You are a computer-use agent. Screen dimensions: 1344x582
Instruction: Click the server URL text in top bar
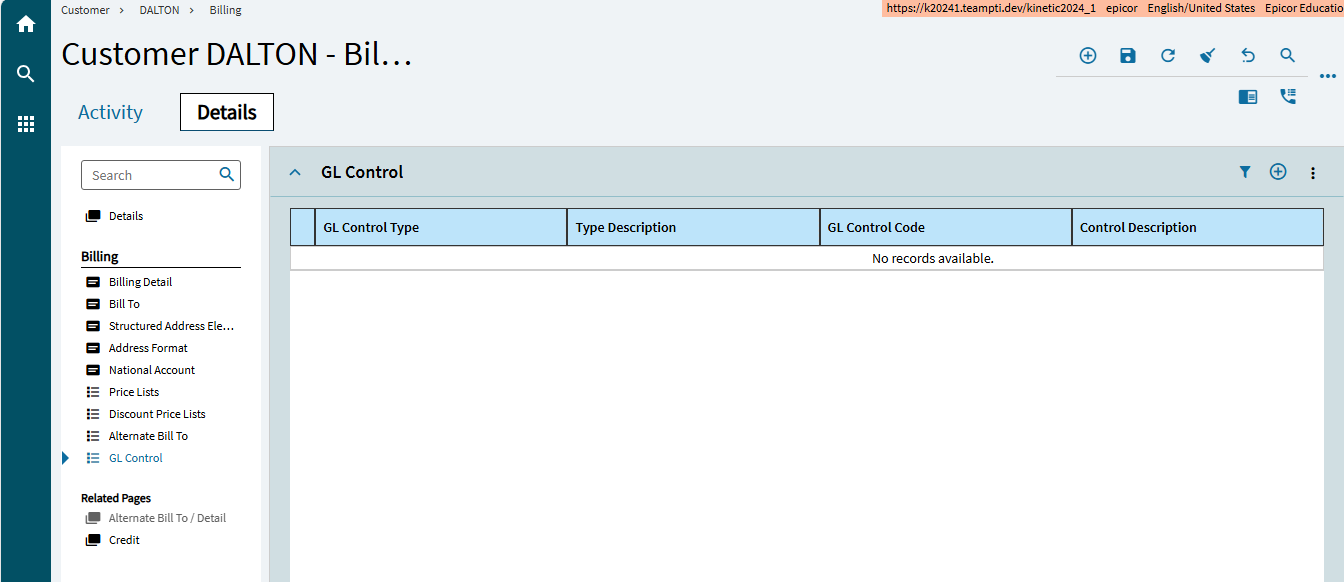(x=991, y=8)
